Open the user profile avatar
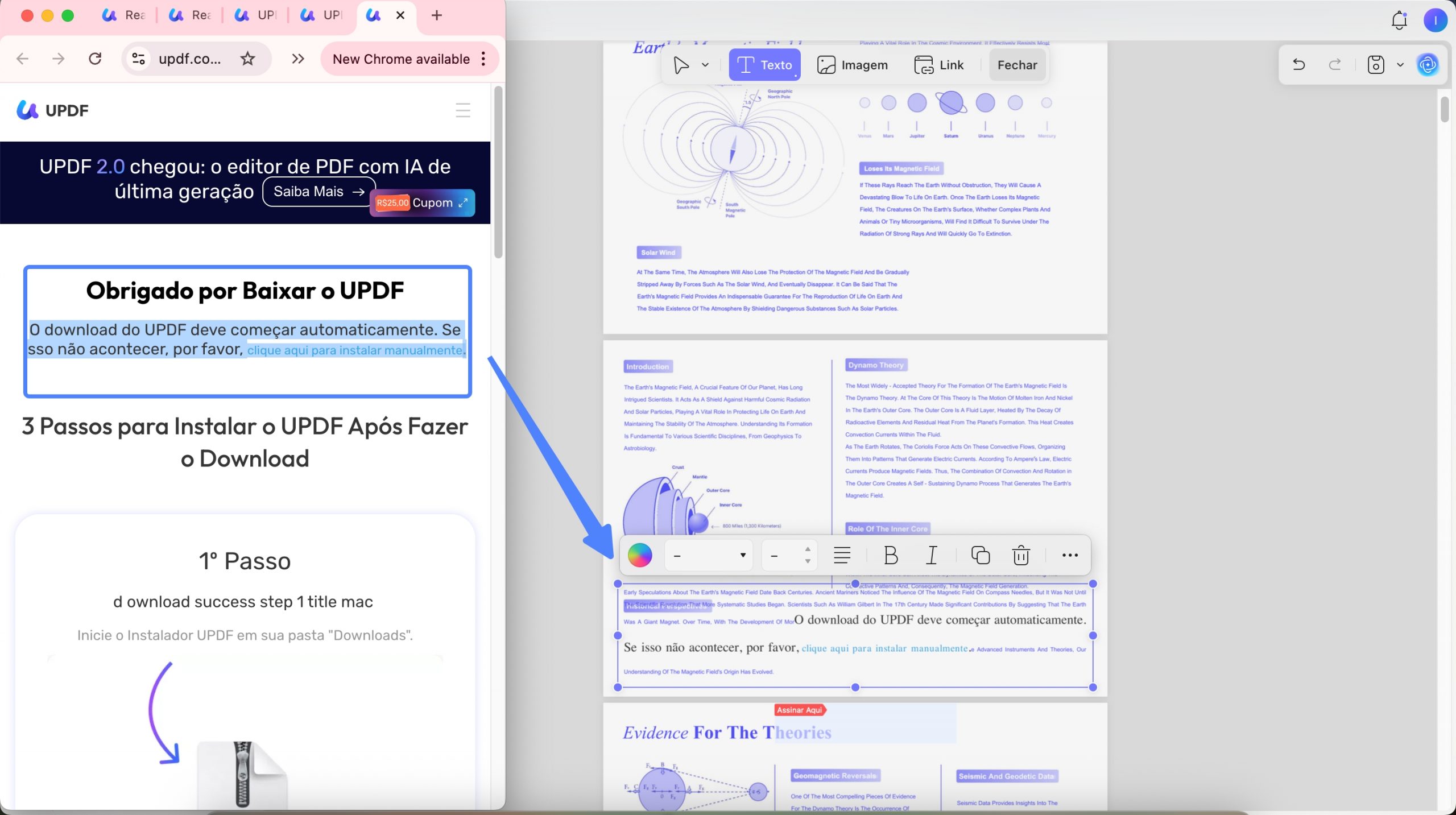 [x=1435, y=20]
